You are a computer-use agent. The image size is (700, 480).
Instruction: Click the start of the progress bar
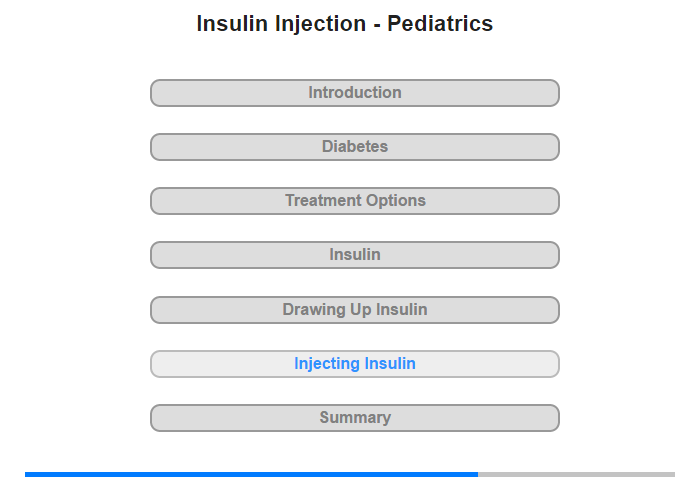pyautogui.click(x=27, y=474)
